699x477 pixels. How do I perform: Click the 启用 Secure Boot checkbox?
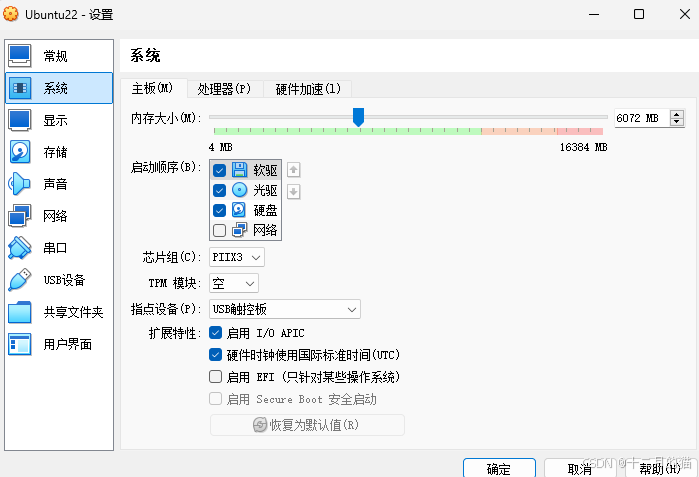(x=215, y=399)
